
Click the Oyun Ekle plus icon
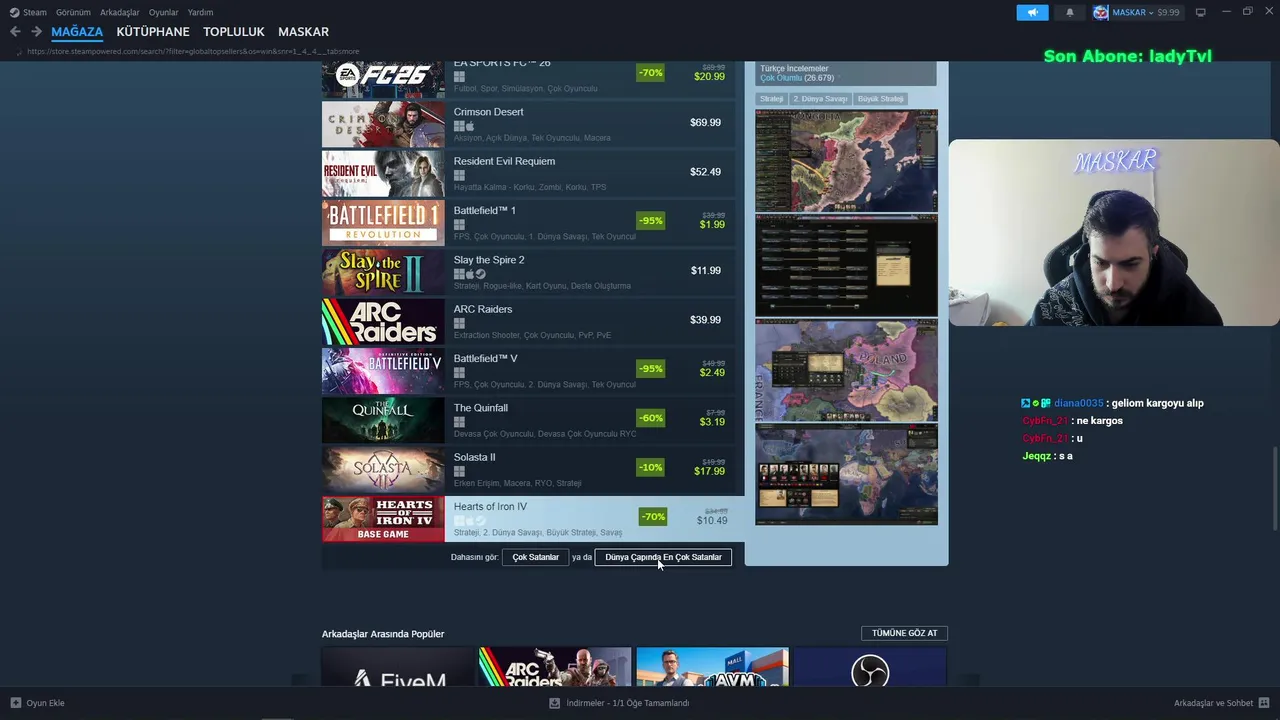pos(15,703)
